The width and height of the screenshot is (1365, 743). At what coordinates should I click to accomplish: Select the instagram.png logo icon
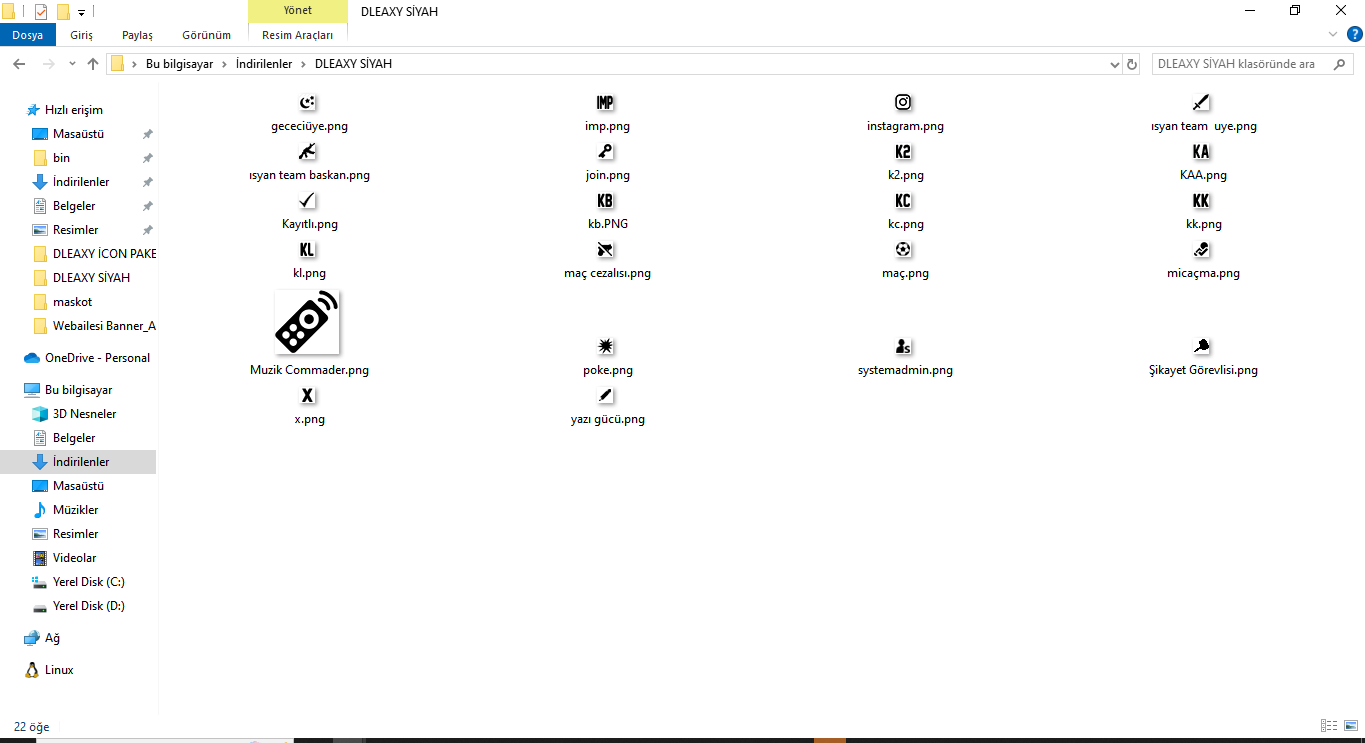pyautogui.click(x=904, y=103)
